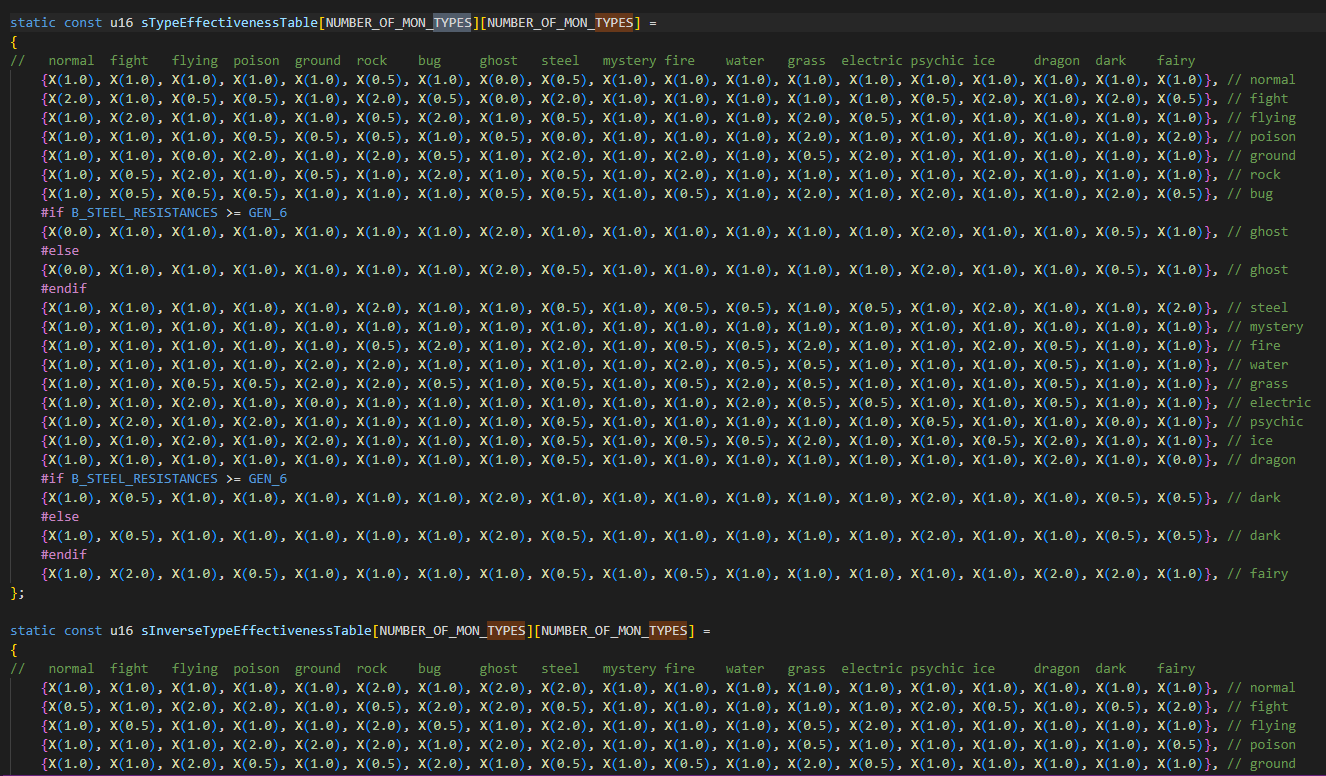
Task: Click the #endif directive above fairy row
Action: [63, 555]
